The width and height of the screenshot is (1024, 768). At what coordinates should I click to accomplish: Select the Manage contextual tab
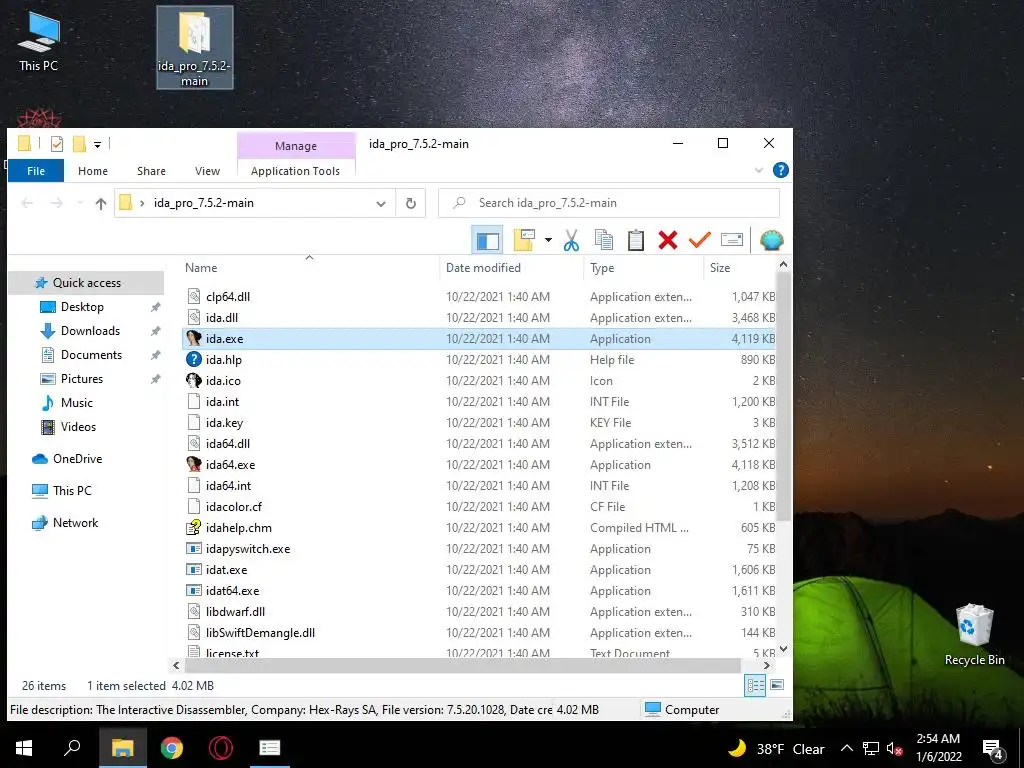[x=296, y=146]
